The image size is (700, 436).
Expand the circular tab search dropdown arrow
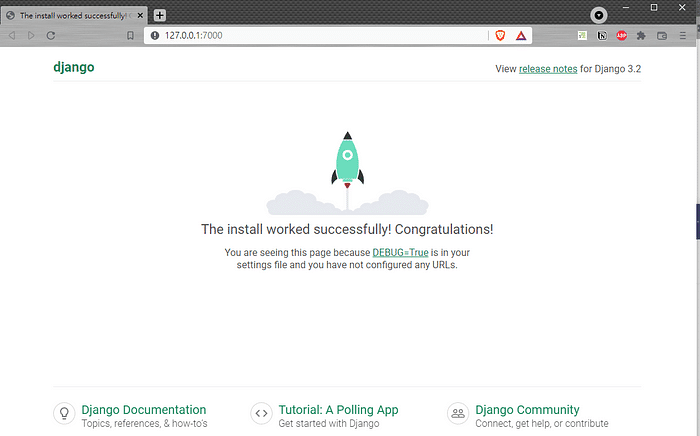click(598, 15)
